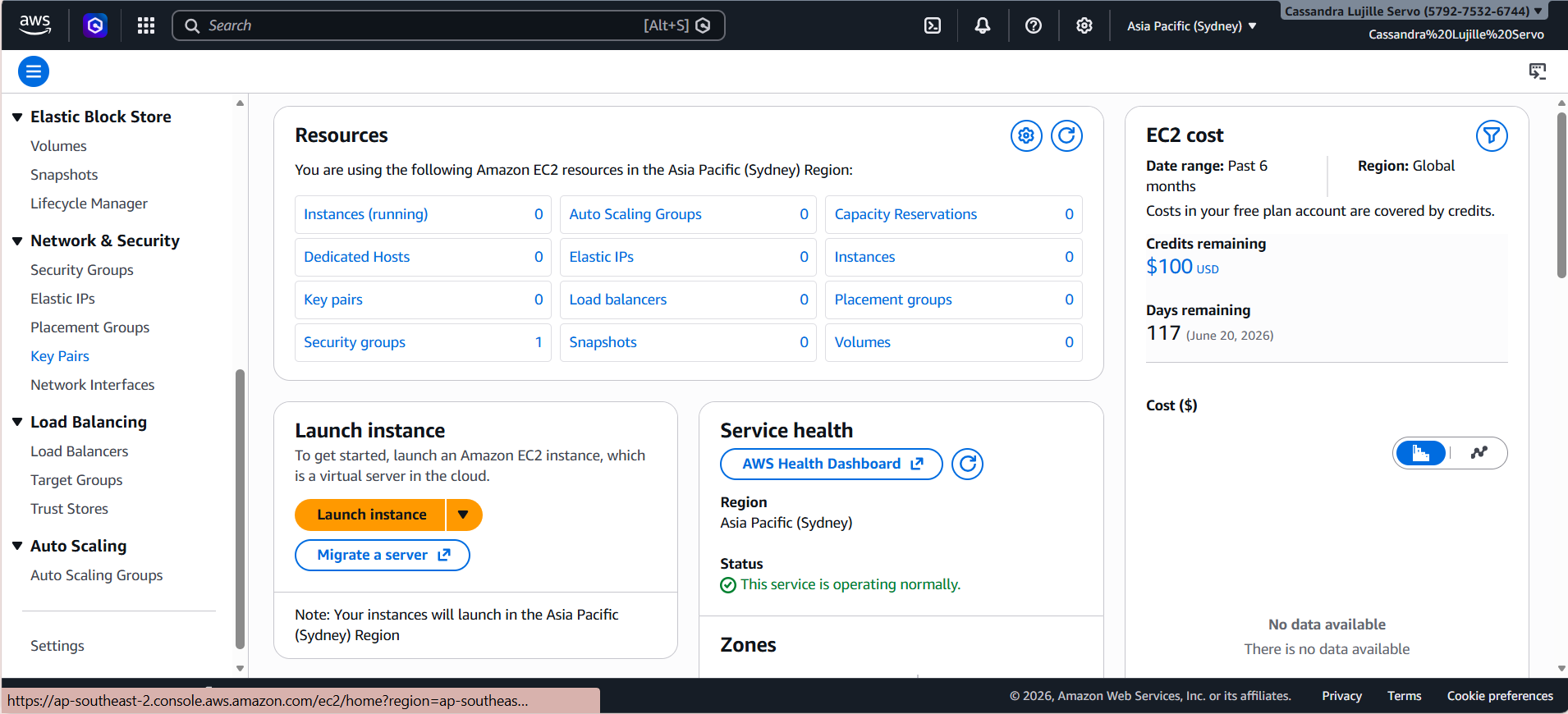Open the help question mark icon

click(x=1034, y=25)
